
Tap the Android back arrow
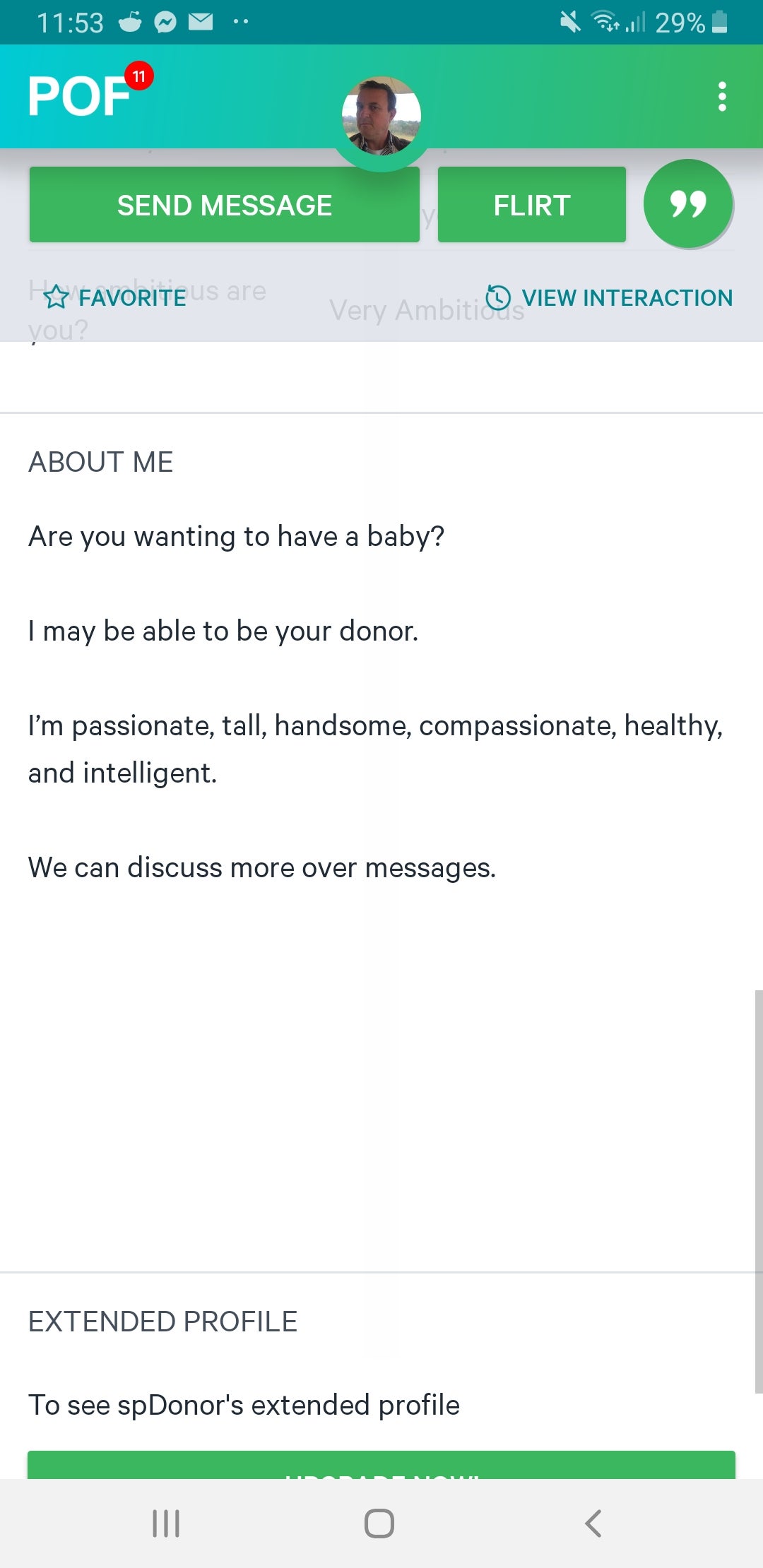tap(593, 1524)
